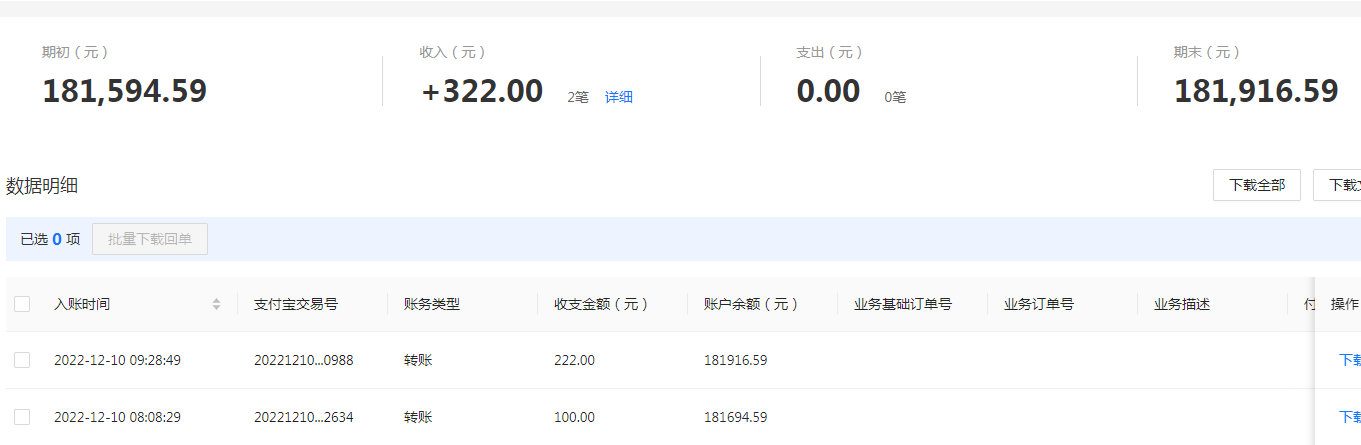Click the 批量下载回单 button
This screenshot has width=1361, height=445.
[x=150, y=239]
